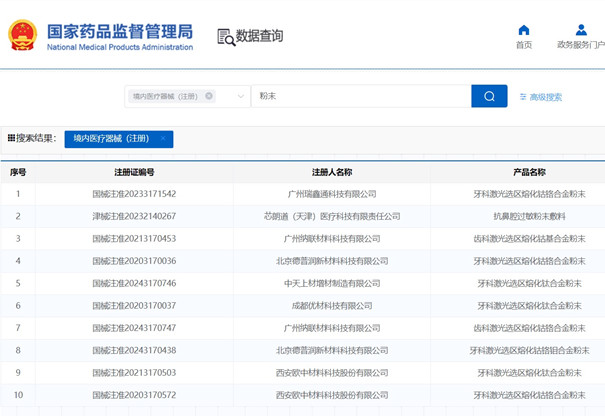Click the 注册人名称 column header
Image resolution: width=605 pixels, height=416 pixels.
(332, 172)
